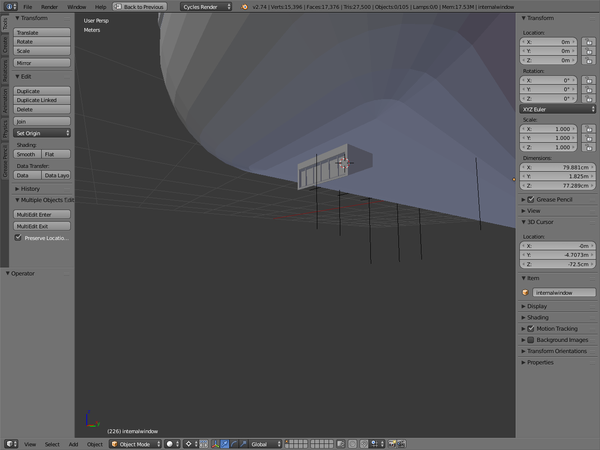
Task: Click the object icon beside internalwindow name
Action: pyautogui.click(x=526, y=293)
